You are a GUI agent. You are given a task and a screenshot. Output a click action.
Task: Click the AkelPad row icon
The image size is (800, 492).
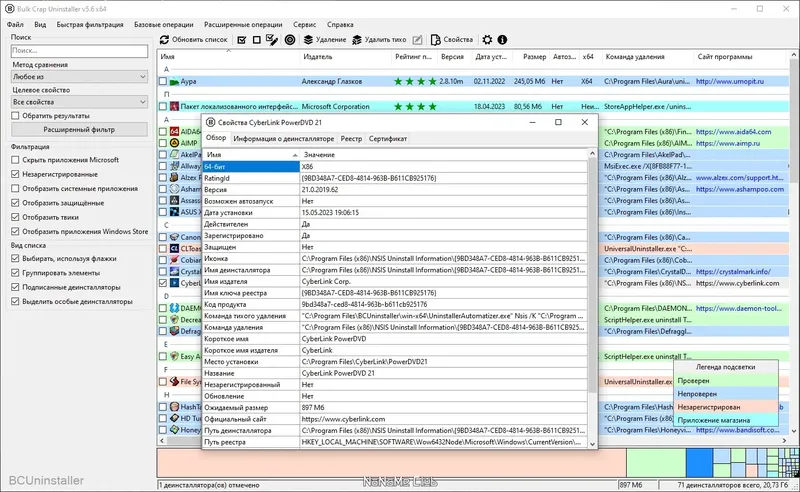coord(174,154)
